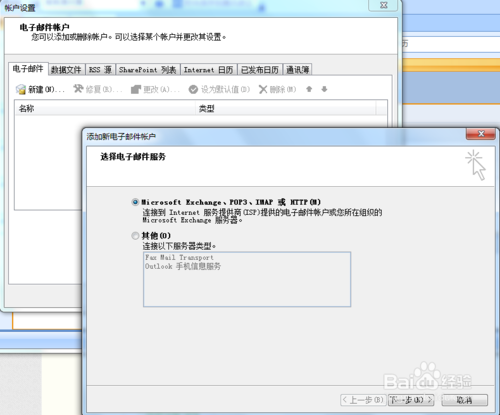This screenshot has height=415, width=500.
Task: Open the RSS 源 tab
Action: click(100, 70)
